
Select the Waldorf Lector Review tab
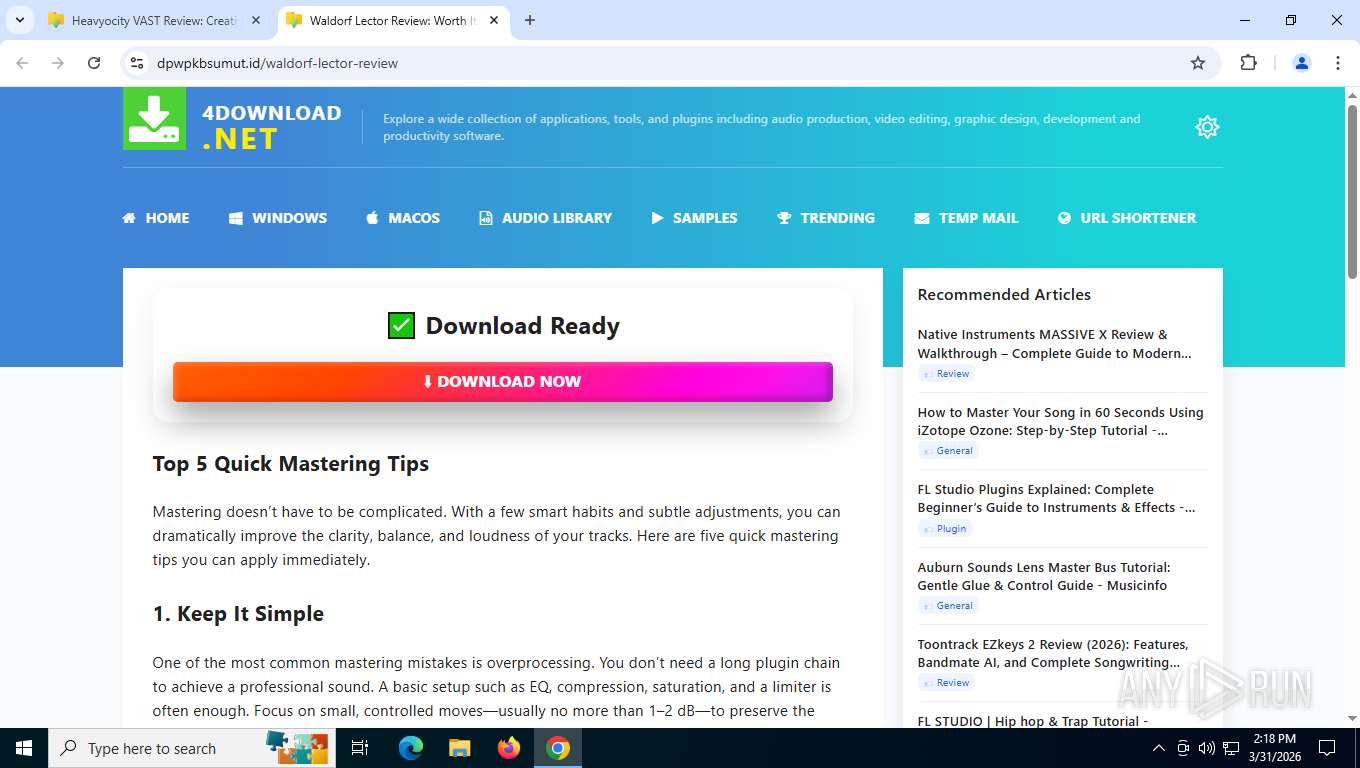(393, 20)
